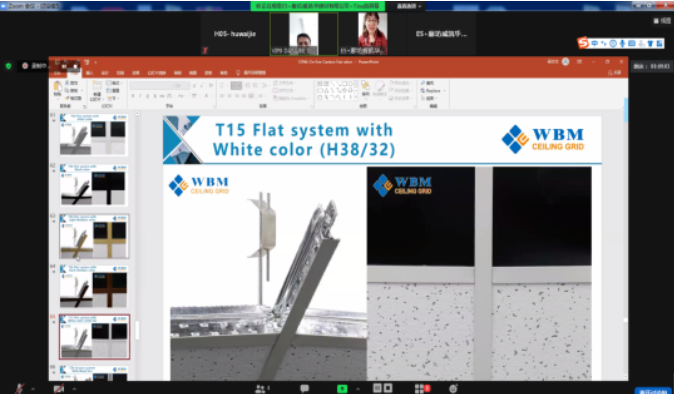Click the Zoom reactions icon
Viewport: 674px width, 394px height.
click(453, 388)
